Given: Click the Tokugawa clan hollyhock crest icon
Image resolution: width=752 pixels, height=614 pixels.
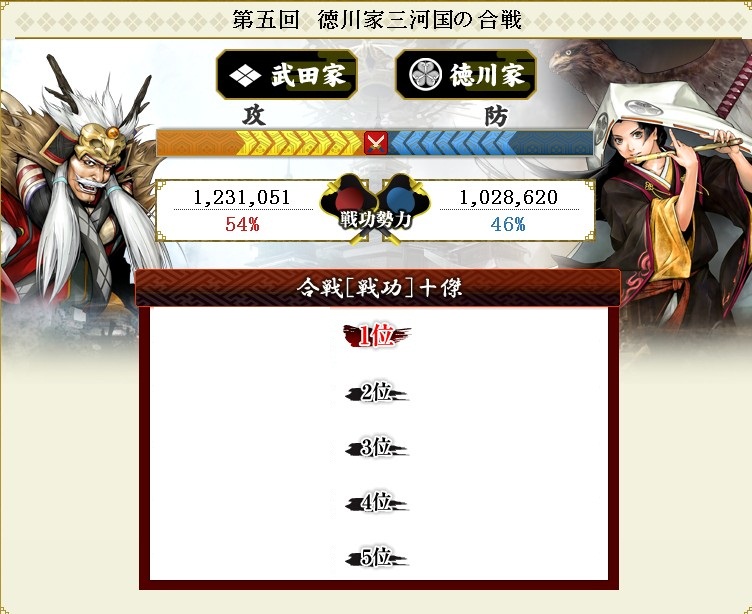Looking at the screenshot, I should pyautogui.click(x=425, y=75).
